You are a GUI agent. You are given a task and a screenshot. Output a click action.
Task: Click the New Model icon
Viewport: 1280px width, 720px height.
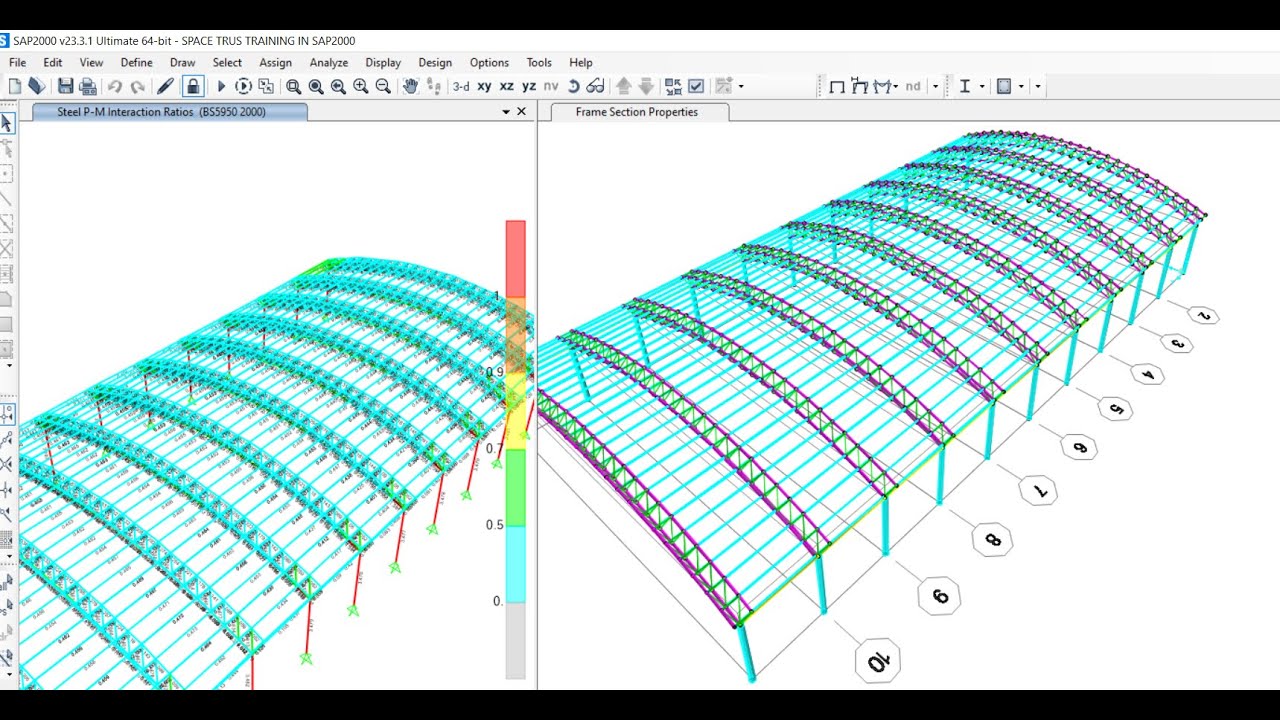pos(15,86)
